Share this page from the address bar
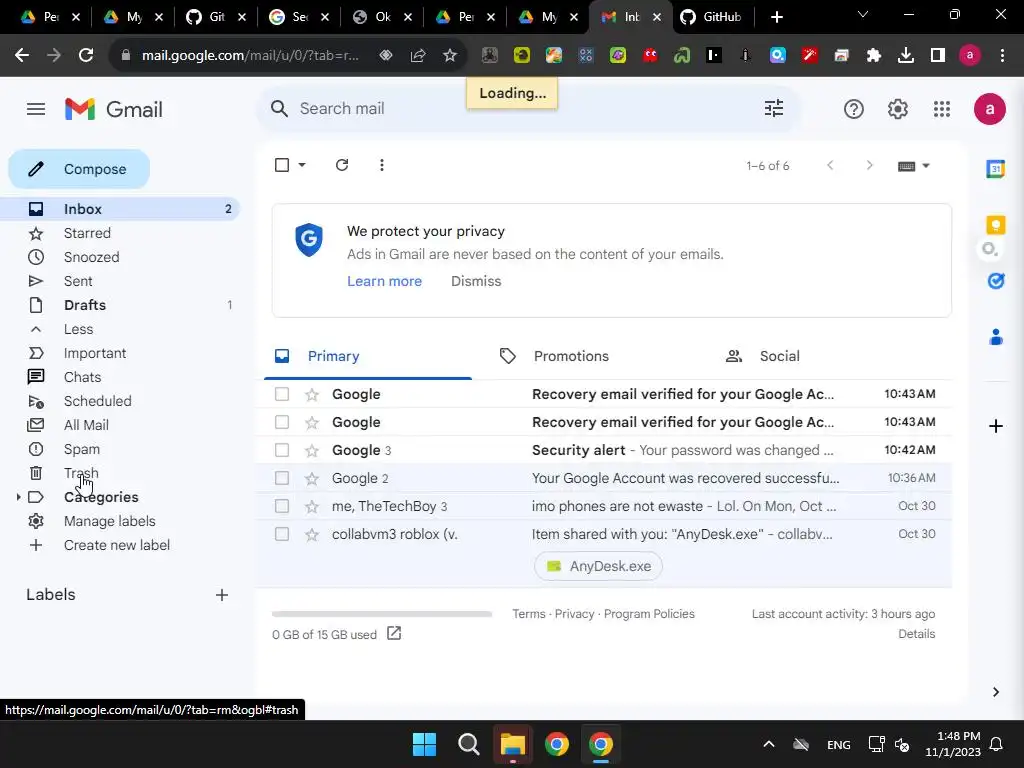Screen dimensions: 1024x768 pos(418,56)
